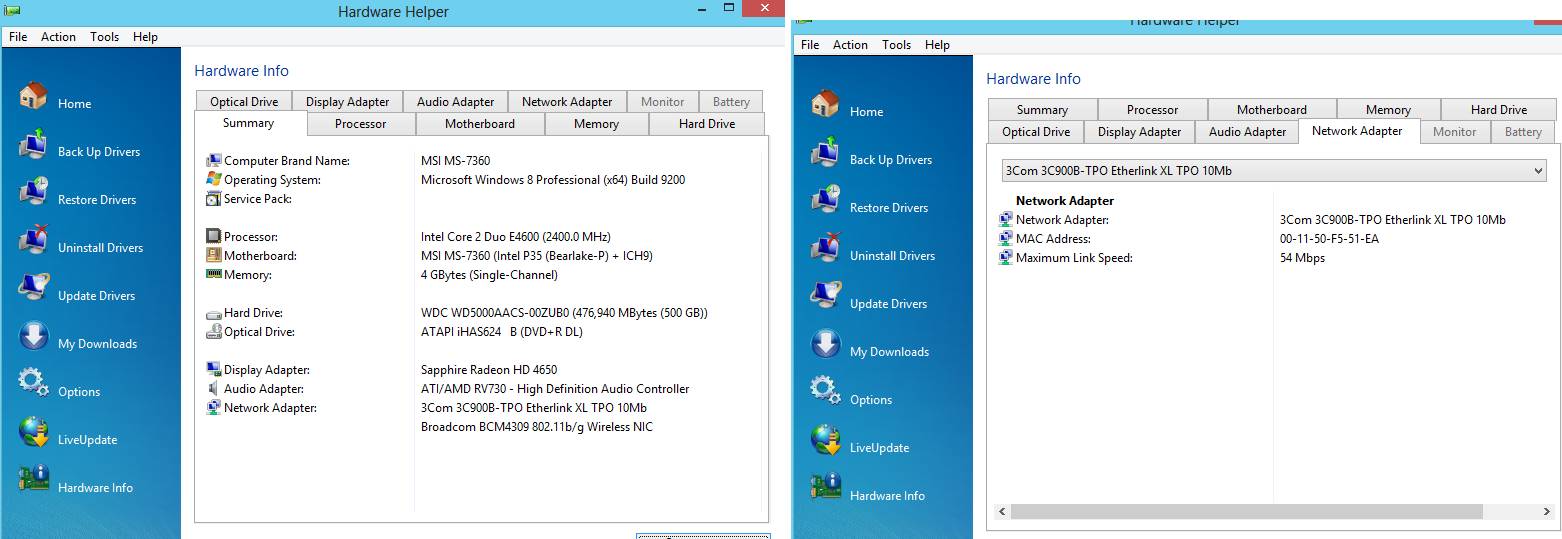Image resolution: width=1562 pixels, height=539 pixels.
Task: Click MAC address value 00-11-50-F5-51-EA
Action: (x=1329, y=239)
